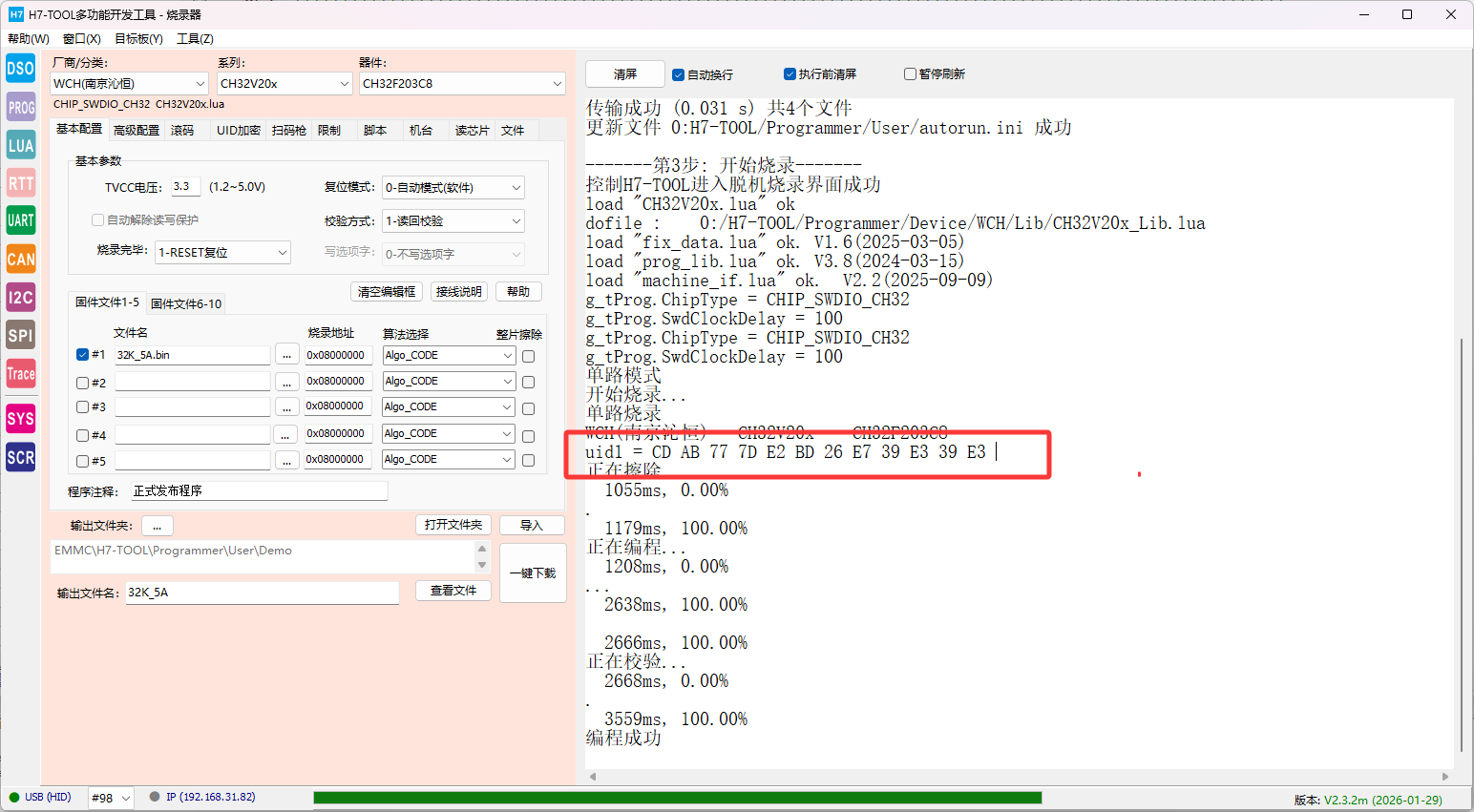This screenshot has height=812, width=1474.
Task: Select the LUA sidebar icon
Action: (x=20, y=145)
